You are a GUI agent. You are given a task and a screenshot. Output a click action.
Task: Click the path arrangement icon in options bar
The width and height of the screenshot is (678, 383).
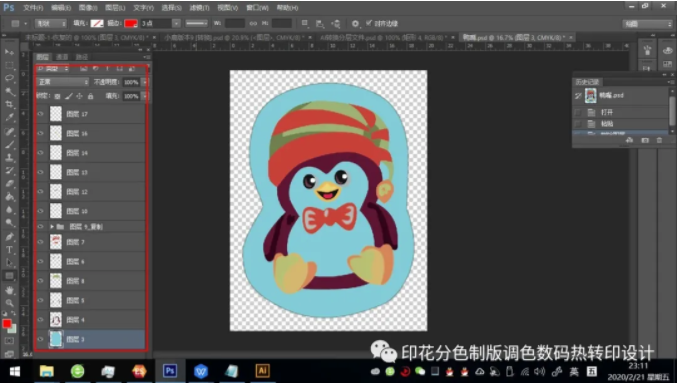point(336,24)
